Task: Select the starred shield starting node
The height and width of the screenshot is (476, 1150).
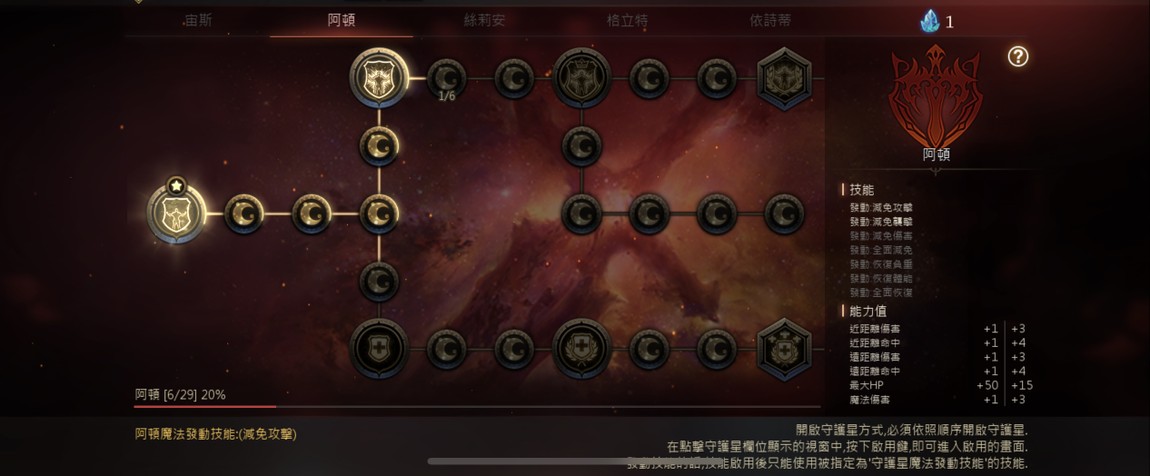Action: tap(177, 213)
